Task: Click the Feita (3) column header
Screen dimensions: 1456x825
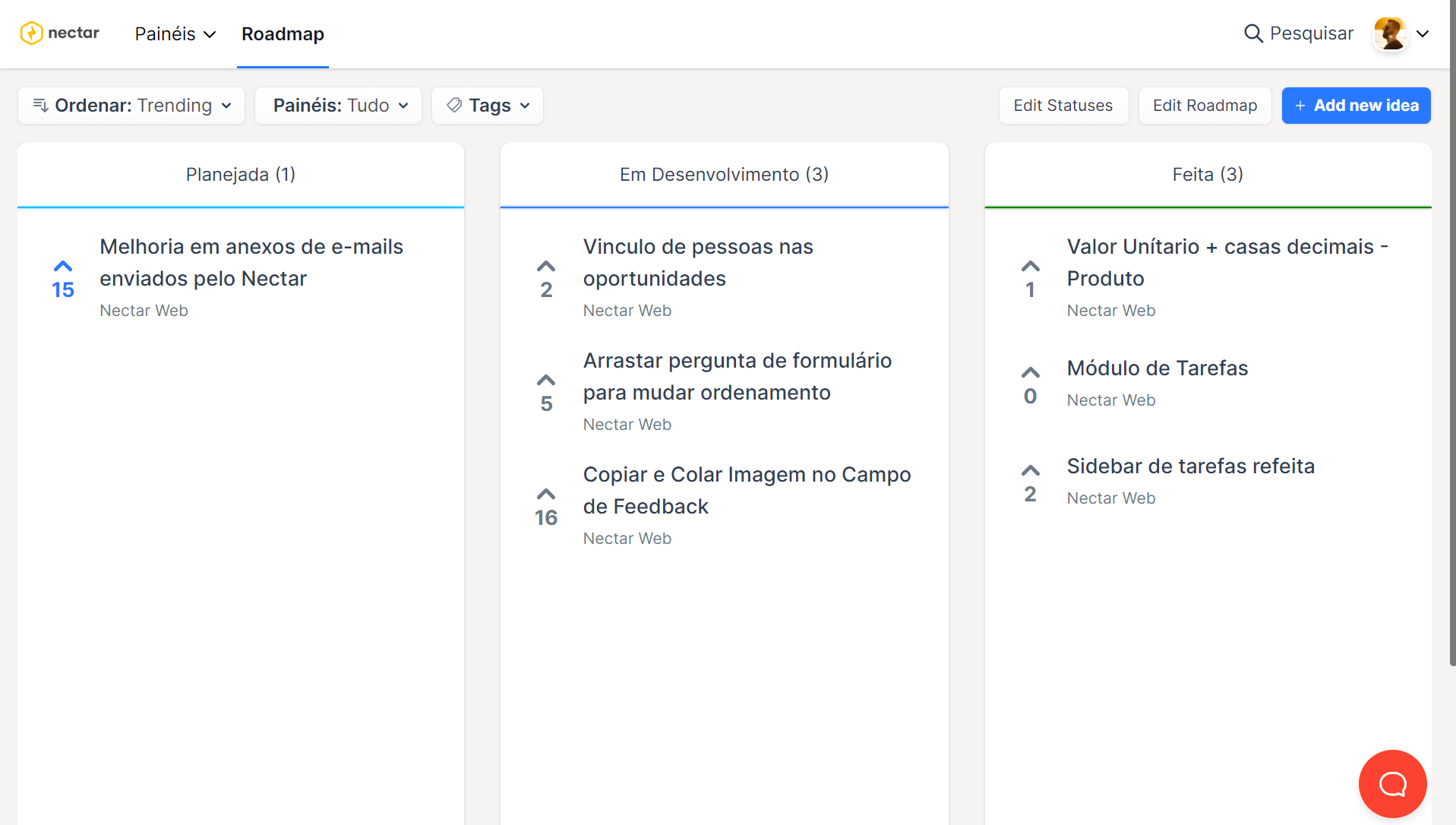Action: point(1208,175)
